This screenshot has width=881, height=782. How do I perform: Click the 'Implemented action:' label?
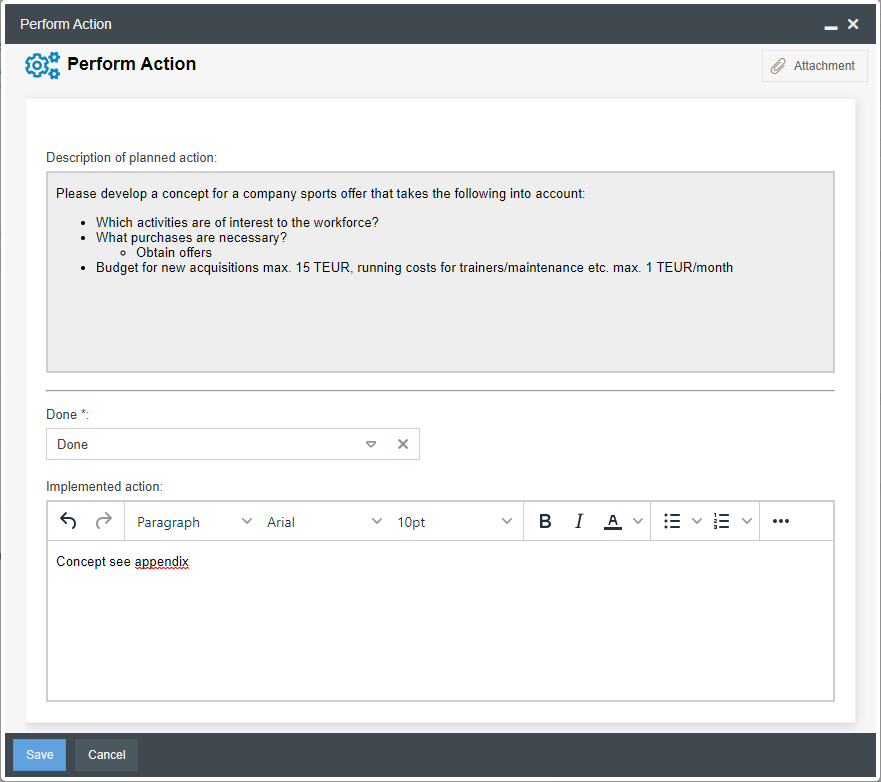coord(105,487)
